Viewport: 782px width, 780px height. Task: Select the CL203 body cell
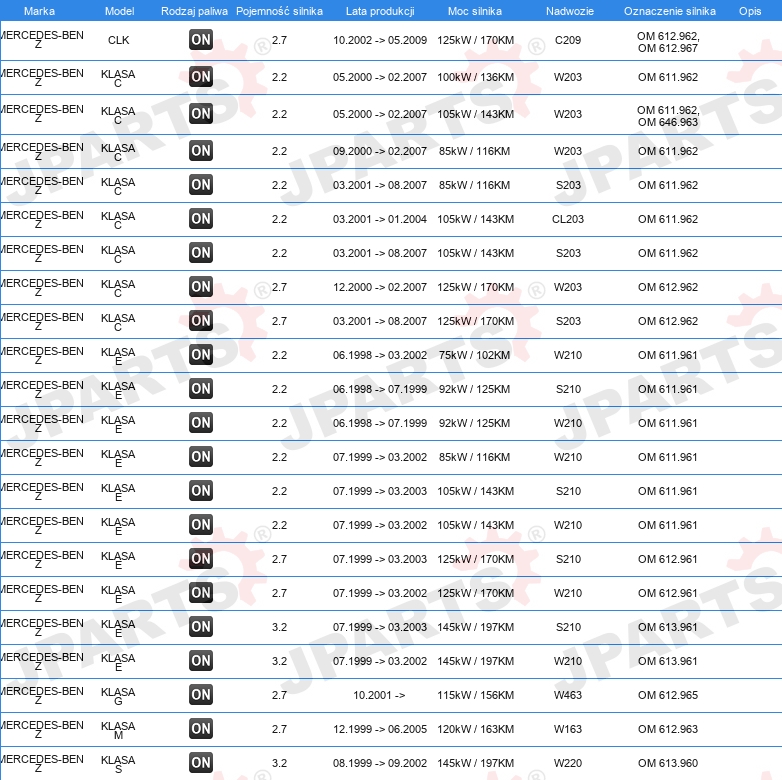(568, 219)
